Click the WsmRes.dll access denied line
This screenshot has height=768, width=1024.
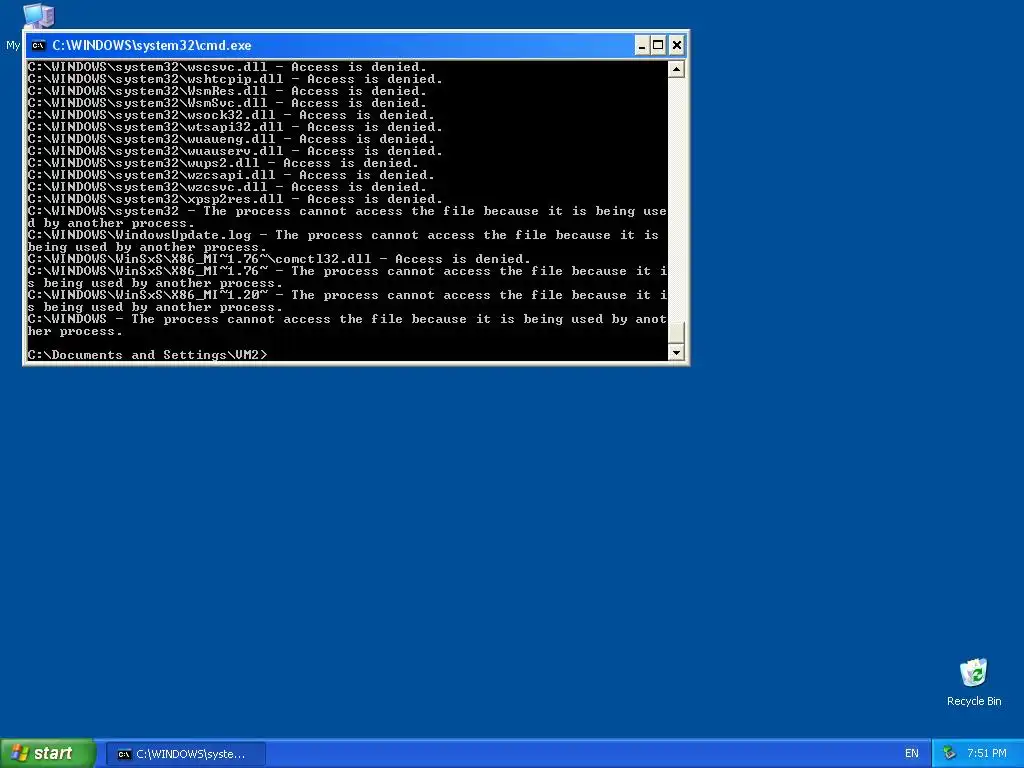point(227,91)
